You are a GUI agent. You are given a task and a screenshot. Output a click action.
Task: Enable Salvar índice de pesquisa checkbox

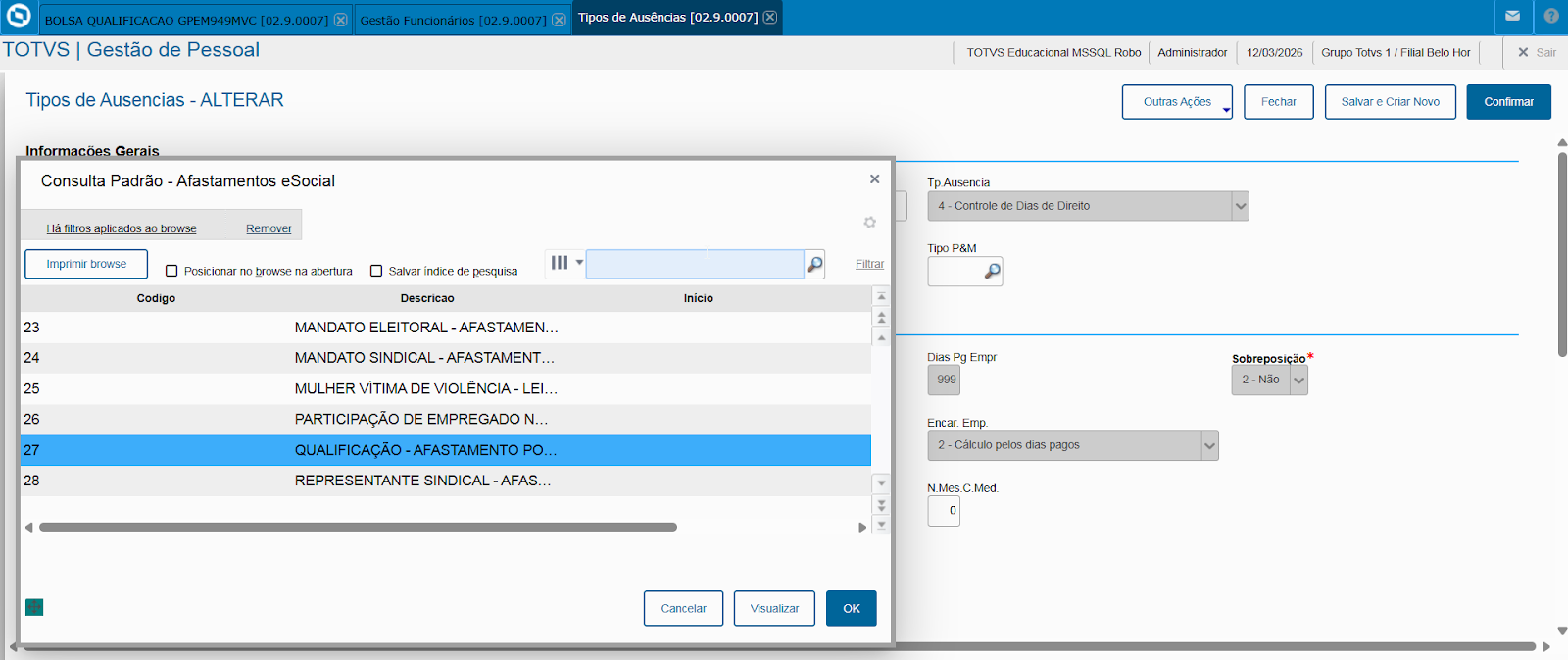tap(376, 271)
